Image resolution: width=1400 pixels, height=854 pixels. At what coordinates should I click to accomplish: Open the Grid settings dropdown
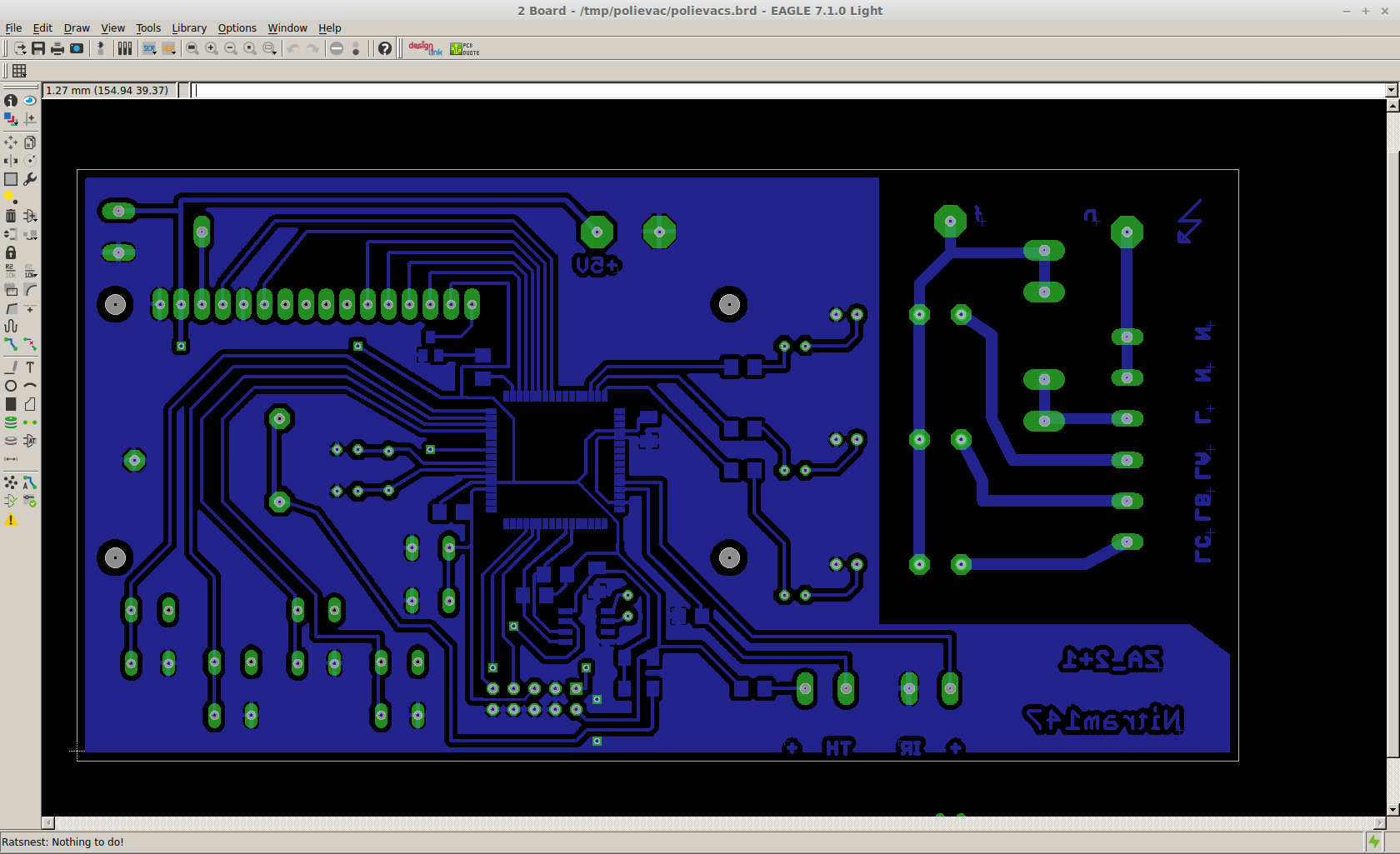[x=19, y=71]
